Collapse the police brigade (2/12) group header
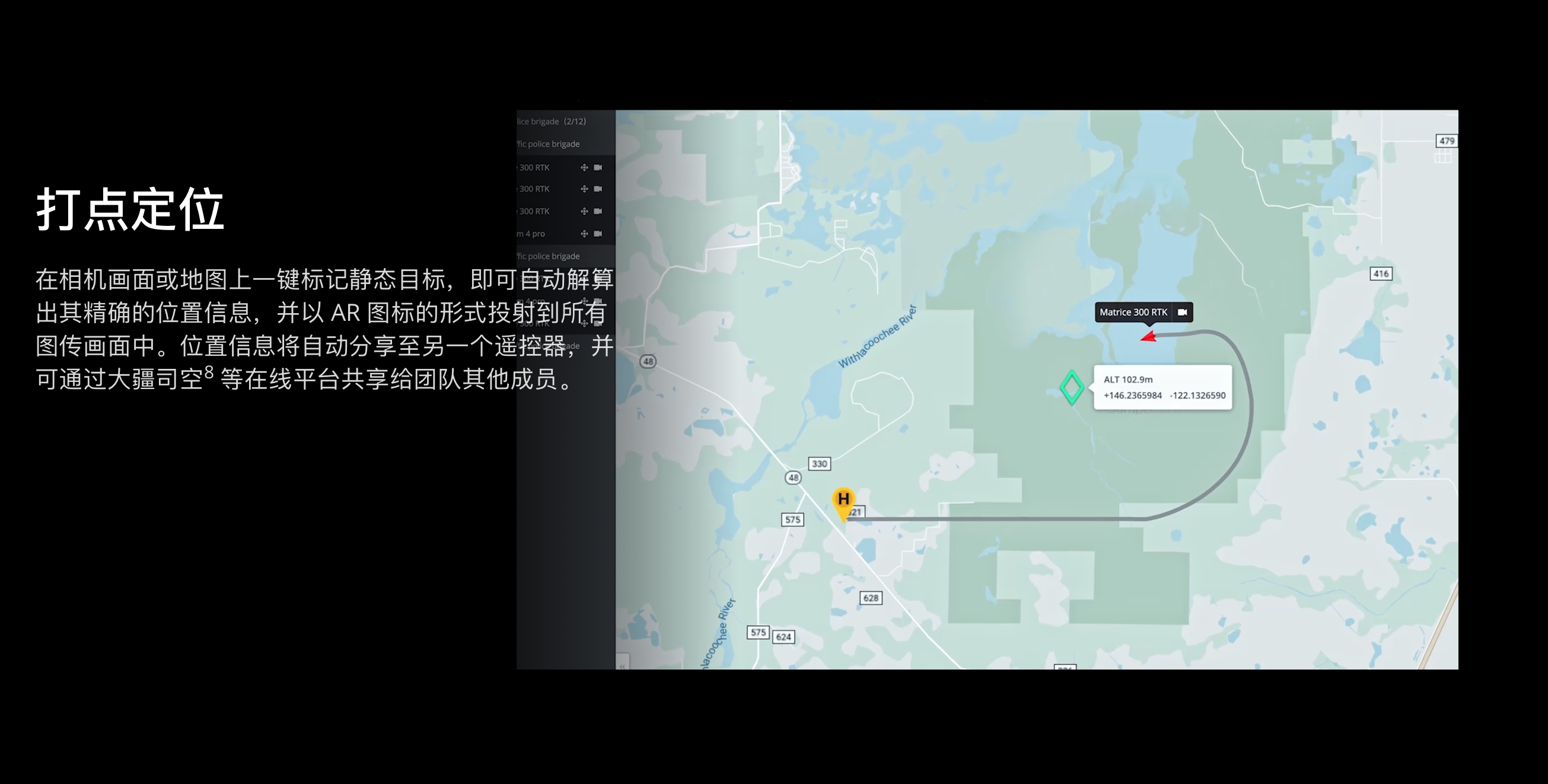 pyautogui.click(x=551, y=122)
